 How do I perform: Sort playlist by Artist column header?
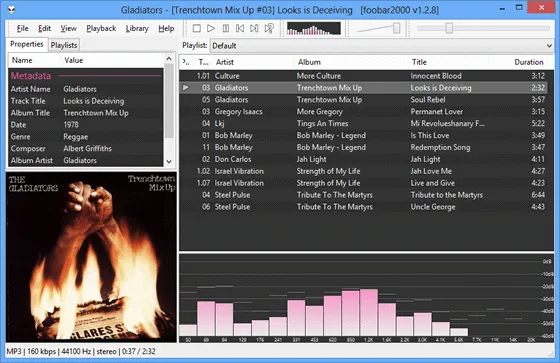(253, 62)
